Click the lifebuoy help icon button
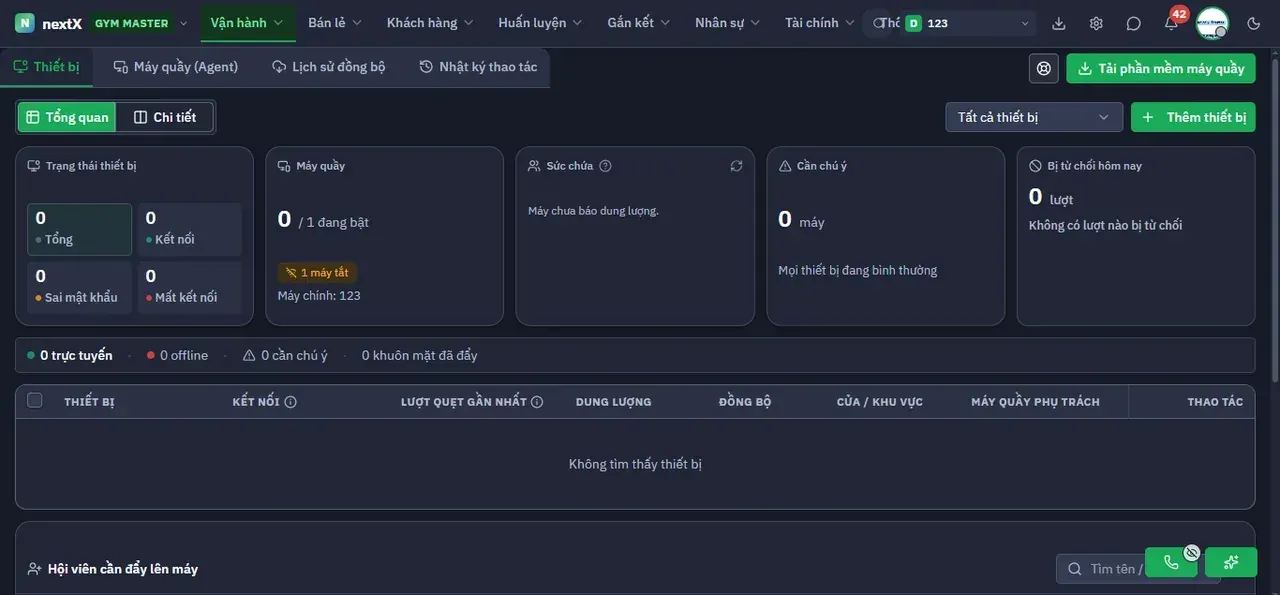Viewport: 1280px width, 595px height. point(1044,68)
